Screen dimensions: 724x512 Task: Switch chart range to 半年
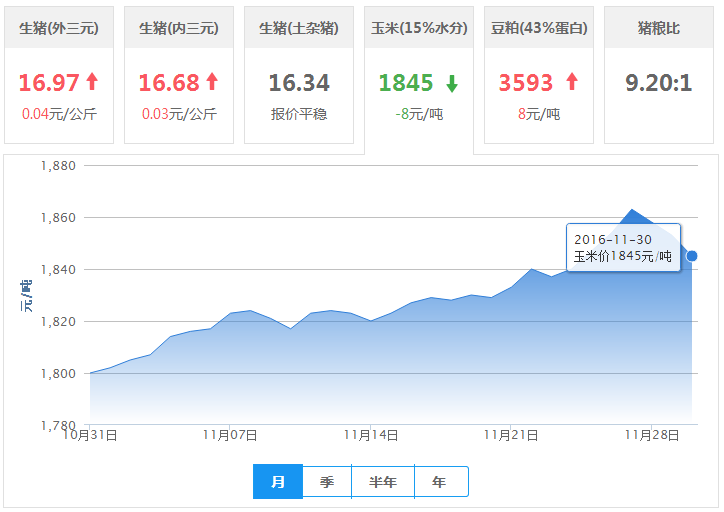coord(383,482)
